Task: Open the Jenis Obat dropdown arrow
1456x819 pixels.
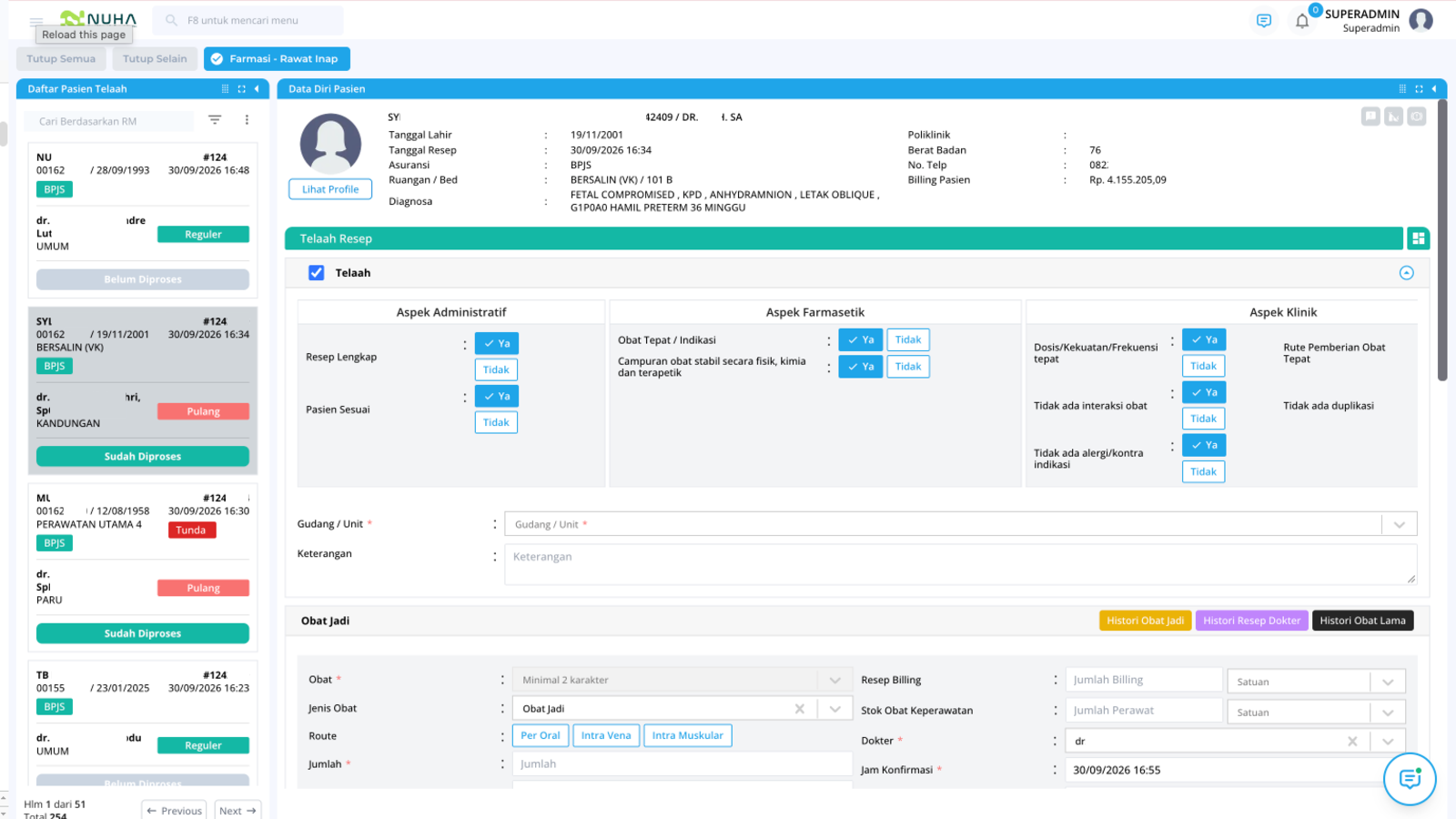Action: pos(834,709)
